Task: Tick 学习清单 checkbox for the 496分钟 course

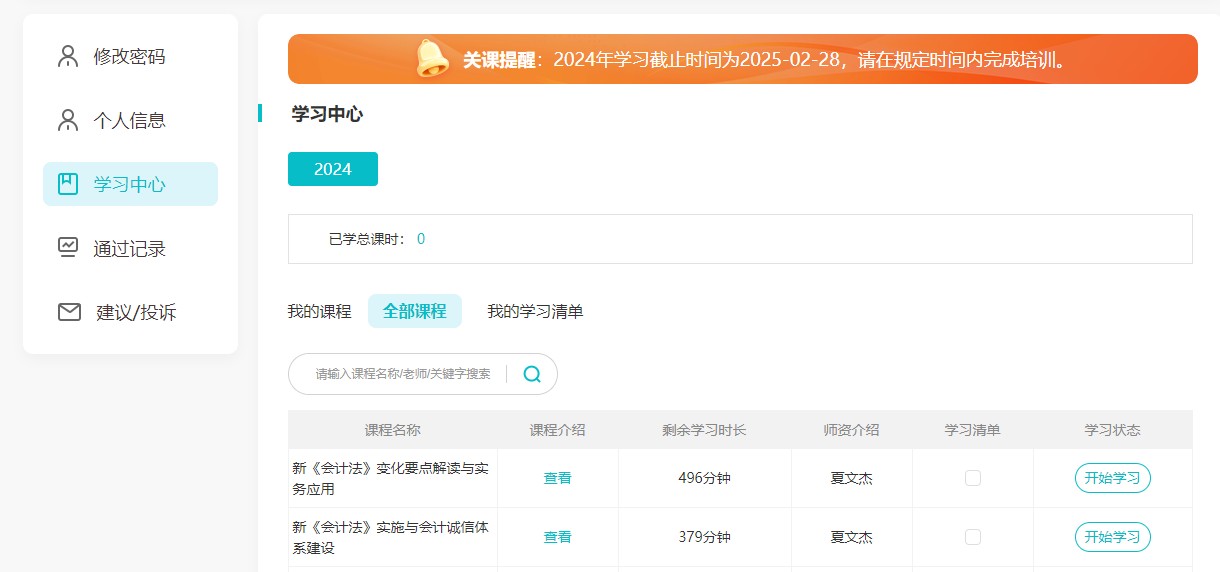Action: tap(972, 478)
